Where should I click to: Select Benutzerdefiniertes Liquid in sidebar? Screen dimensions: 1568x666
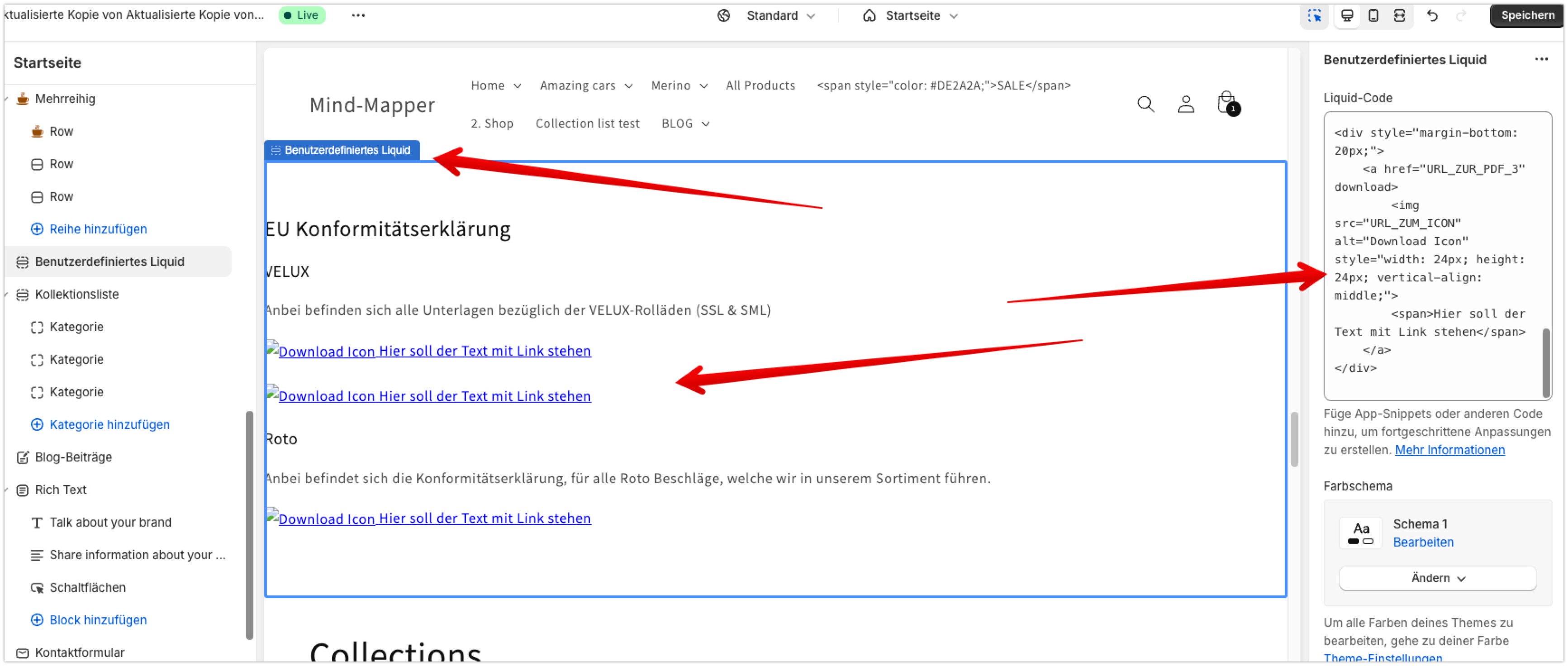[109, 262]
